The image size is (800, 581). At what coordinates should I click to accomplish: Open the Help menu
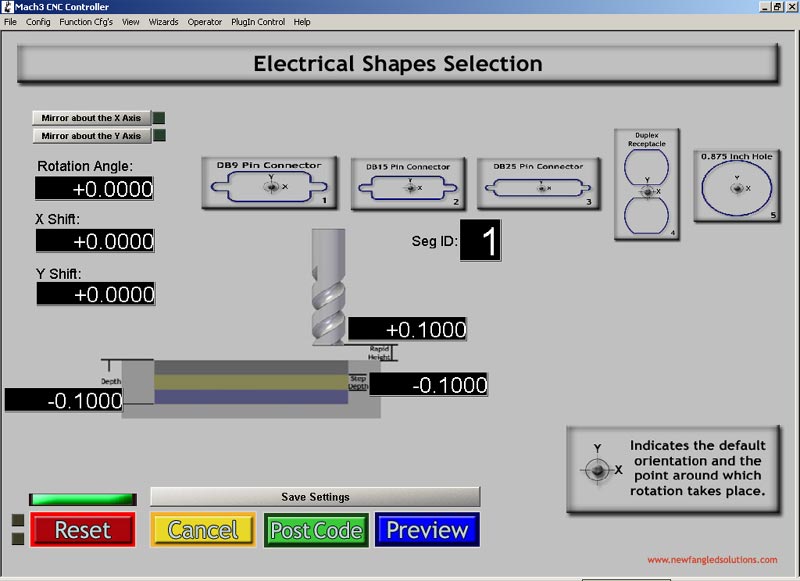point(302,22)
